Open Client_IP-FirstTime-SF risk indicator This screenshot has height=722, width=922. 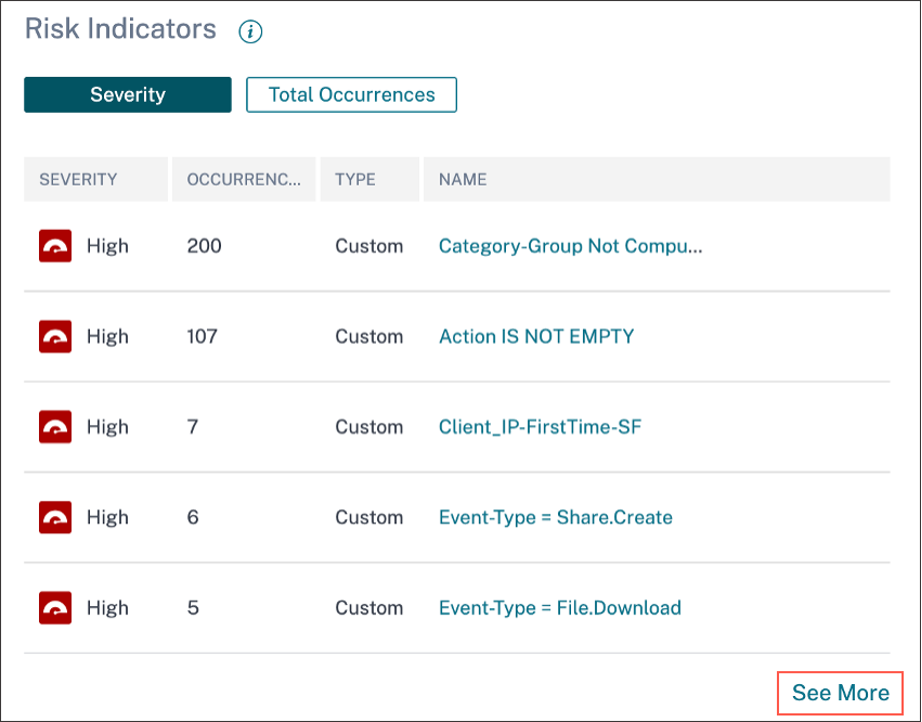(540, 427)
